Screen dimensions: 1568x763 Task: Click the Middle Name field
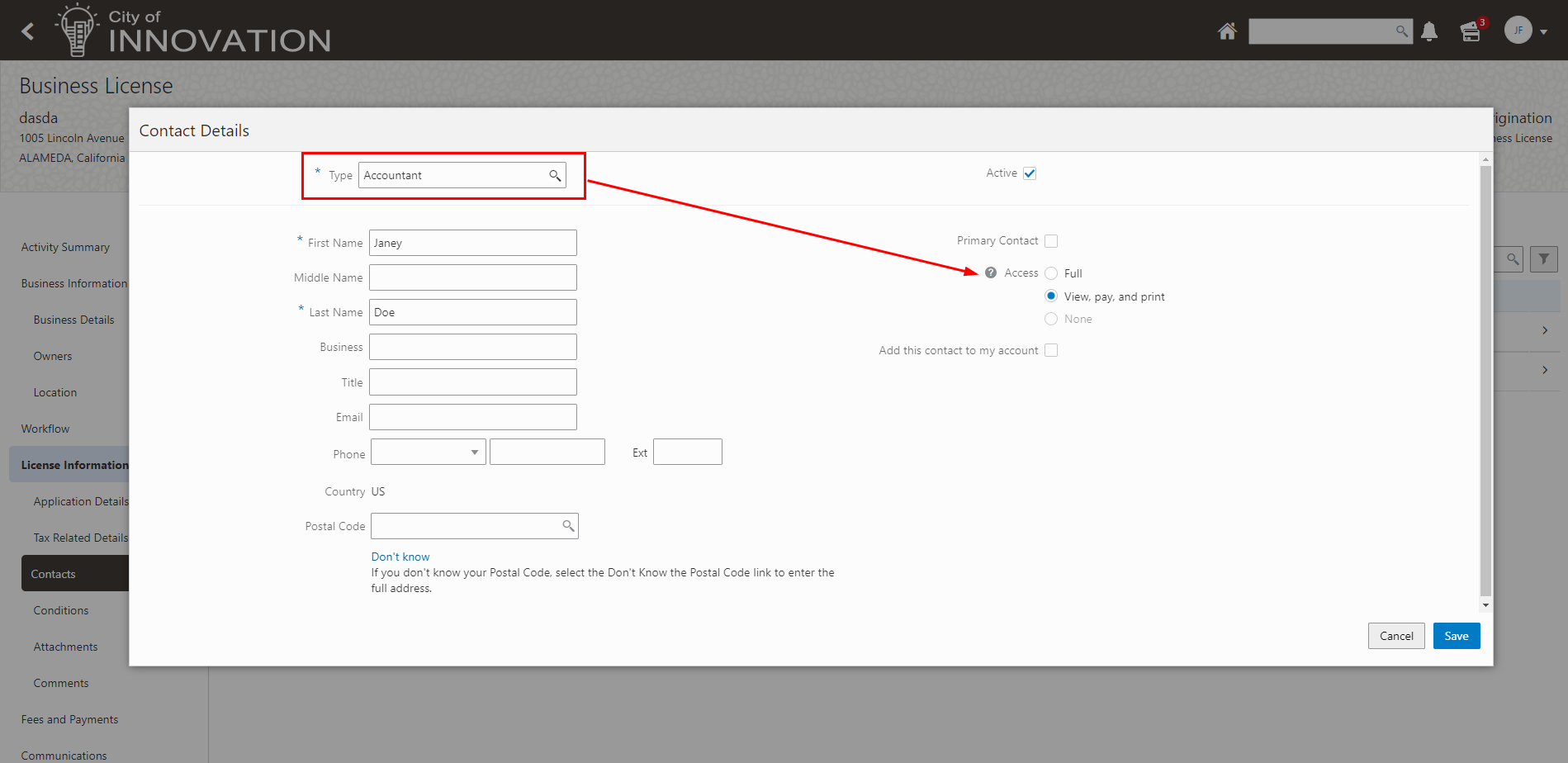pyautogui.click(x=473, y=277)
